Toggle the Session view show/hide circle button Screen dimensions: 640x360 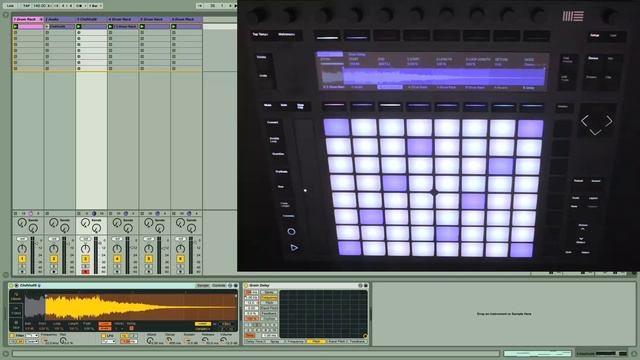6,15
